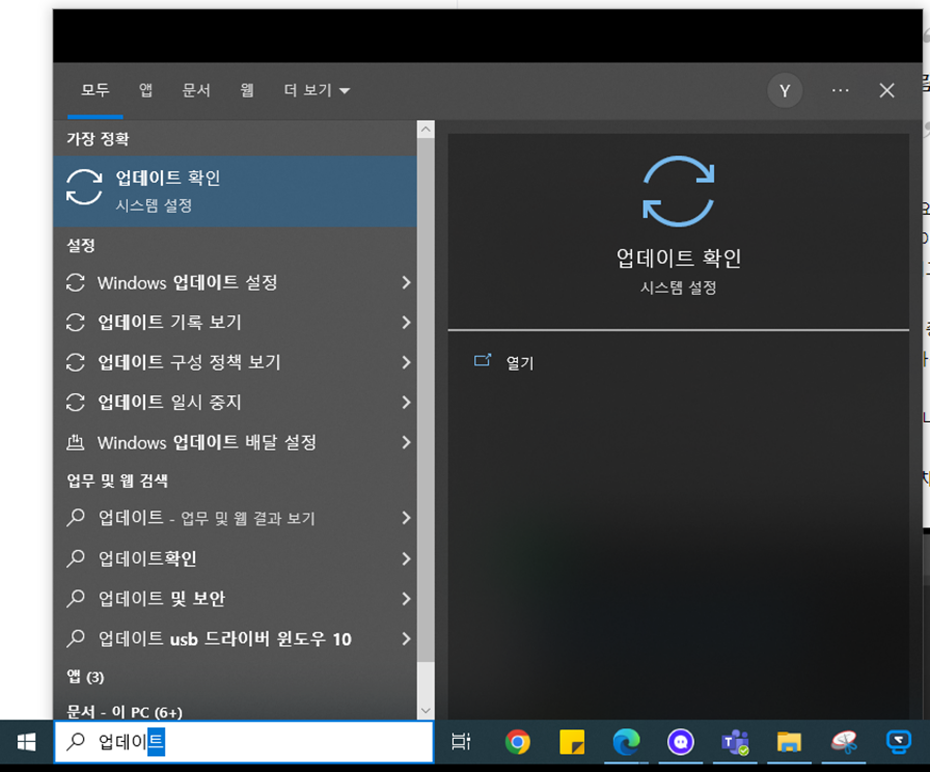This screenshot has height=772, width=930.
Task: Click the scroll-up arrow of results list
Action: pyautogui.click(x=425, y=129)
